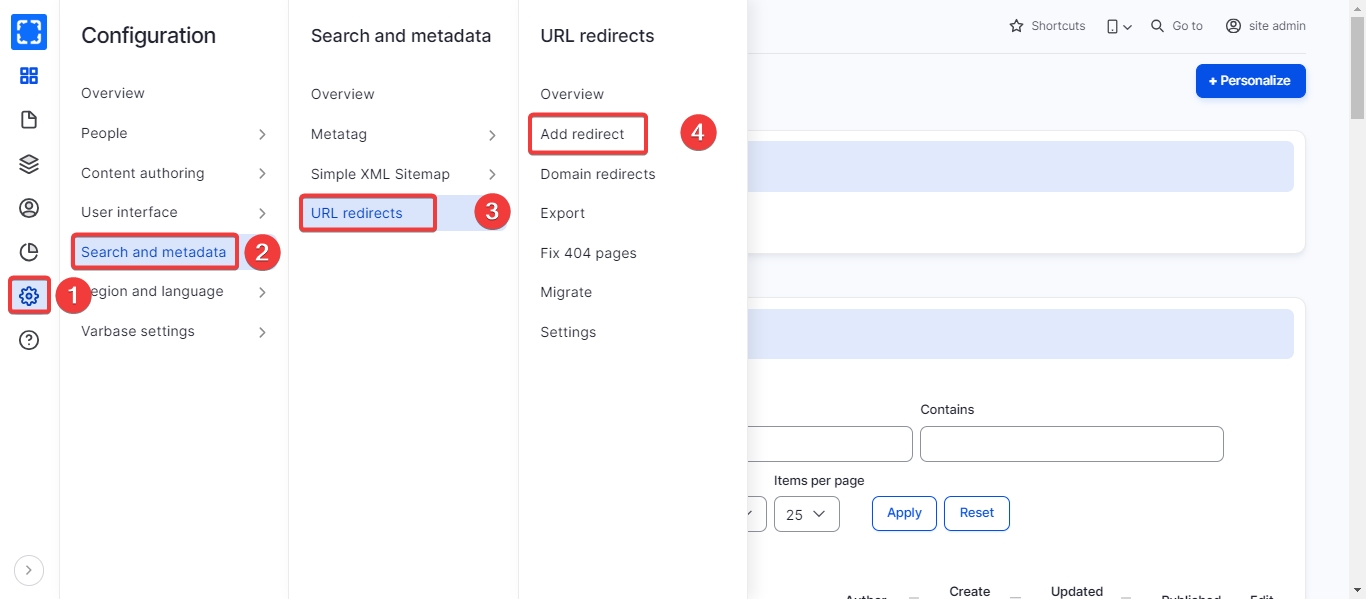This screenshot has width=1366, height=599.
Task: Open the Content page icon in sidebar
Action: (x=29, y=120)
